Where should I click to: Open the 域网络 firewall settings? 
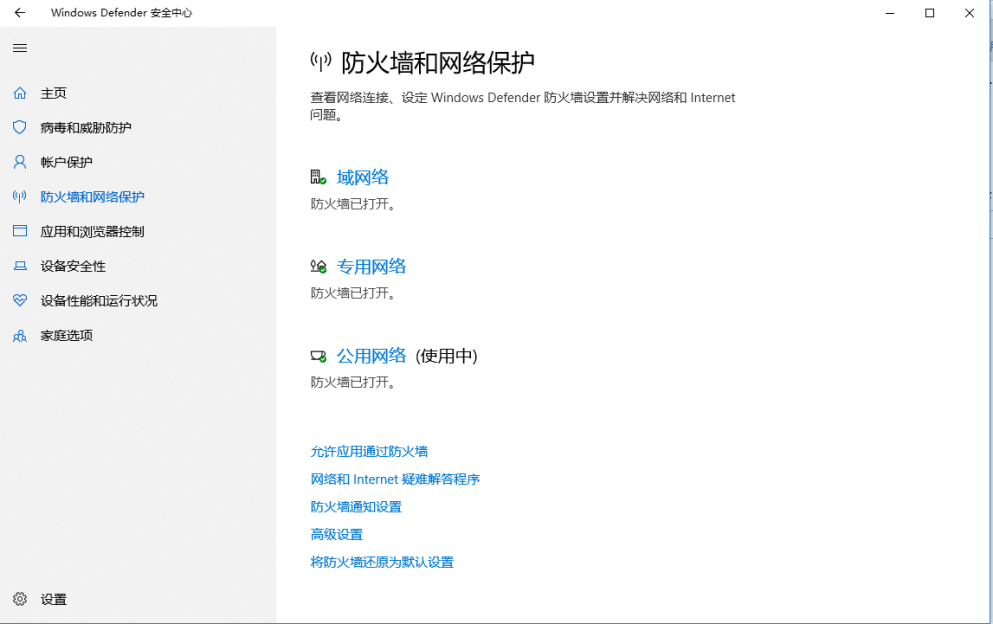pyautogui.click(x=363, y=177)
